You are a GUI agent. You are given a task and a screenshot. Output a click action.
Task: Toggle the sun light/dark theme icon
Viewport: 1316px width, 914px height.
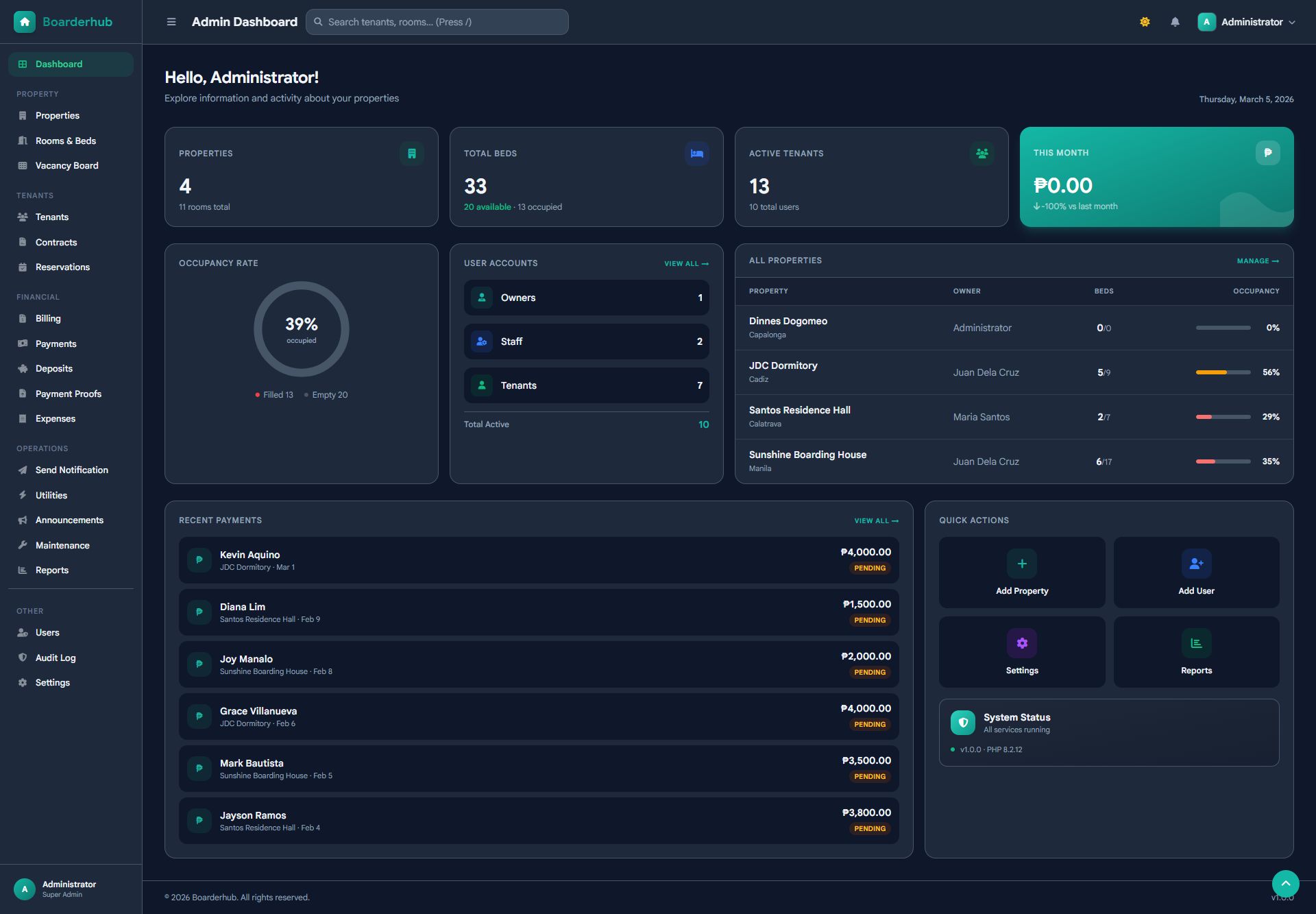point(1145,22)
